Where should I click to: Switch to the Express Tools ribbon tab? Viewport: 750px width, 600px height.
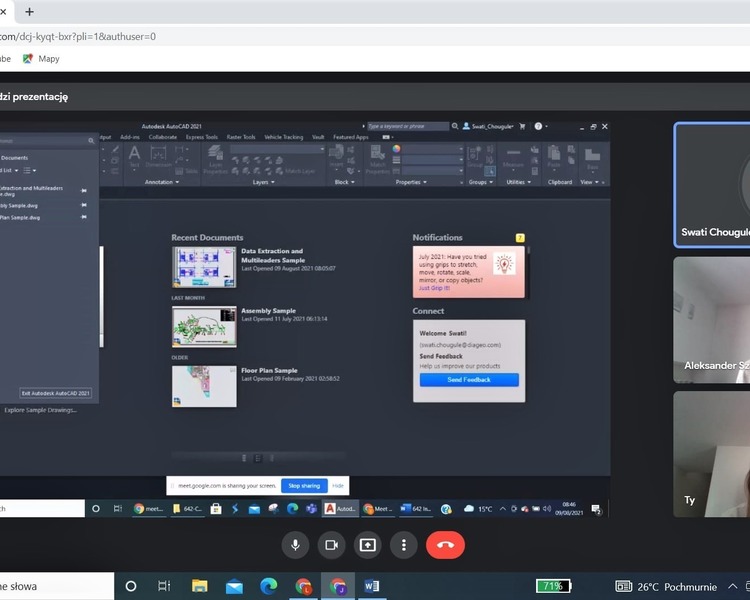pos(201,137)
